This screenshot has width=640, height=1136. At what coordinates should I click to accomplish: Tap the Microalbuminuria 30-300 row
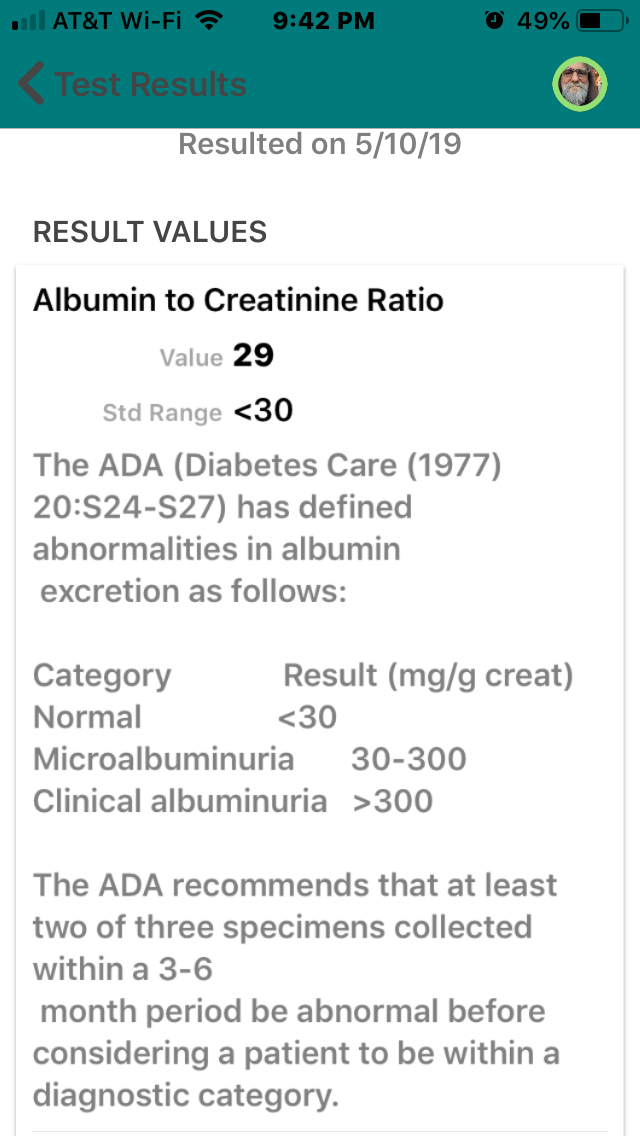250,759
